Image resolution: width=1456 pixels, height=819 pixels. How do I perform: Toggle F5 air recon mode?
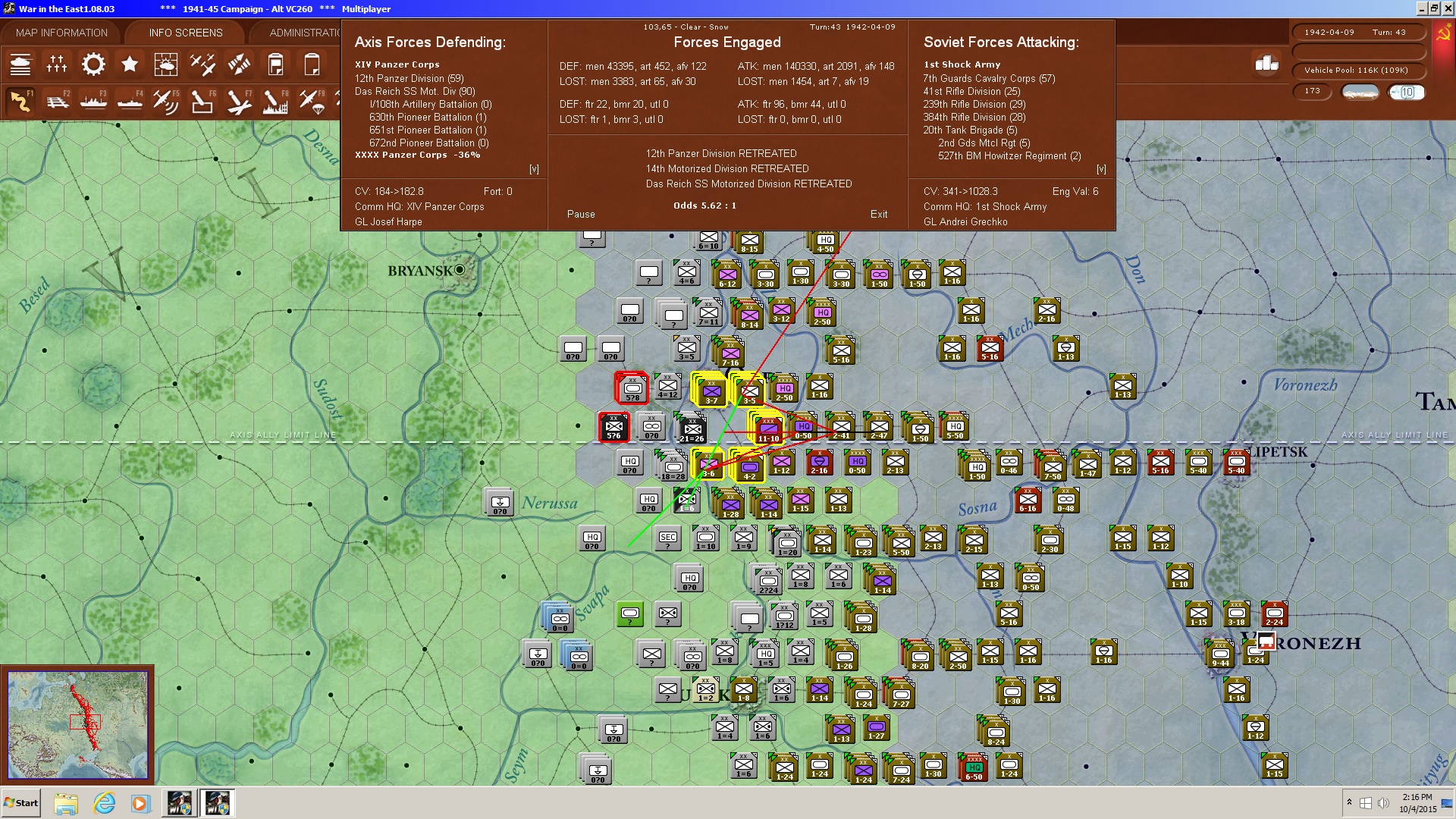166,101
